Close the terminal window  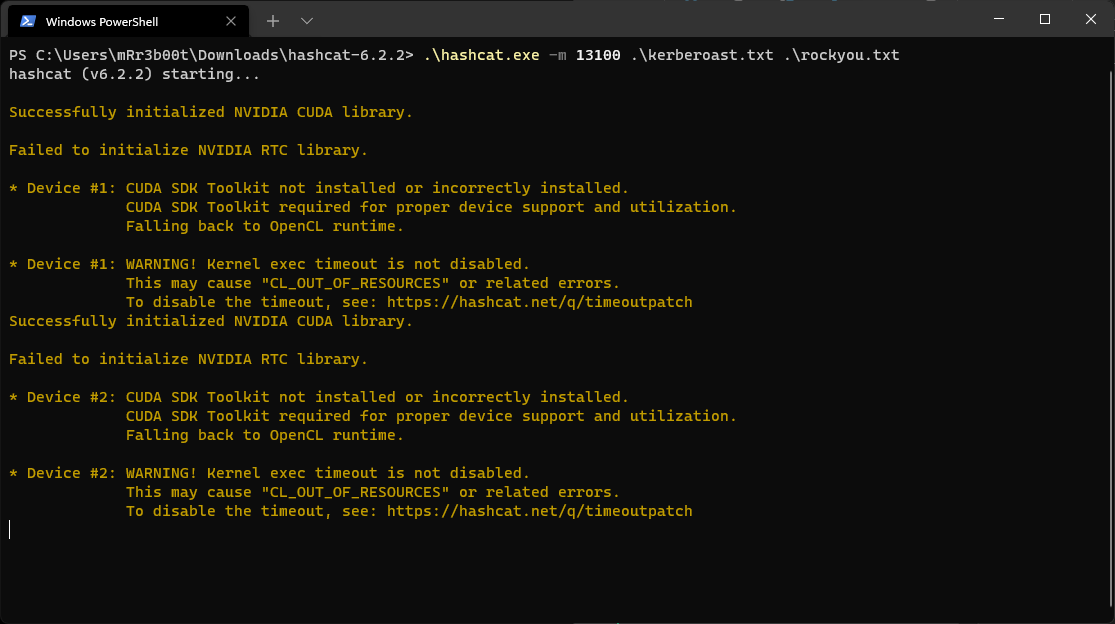click(x=1091, y=19)
